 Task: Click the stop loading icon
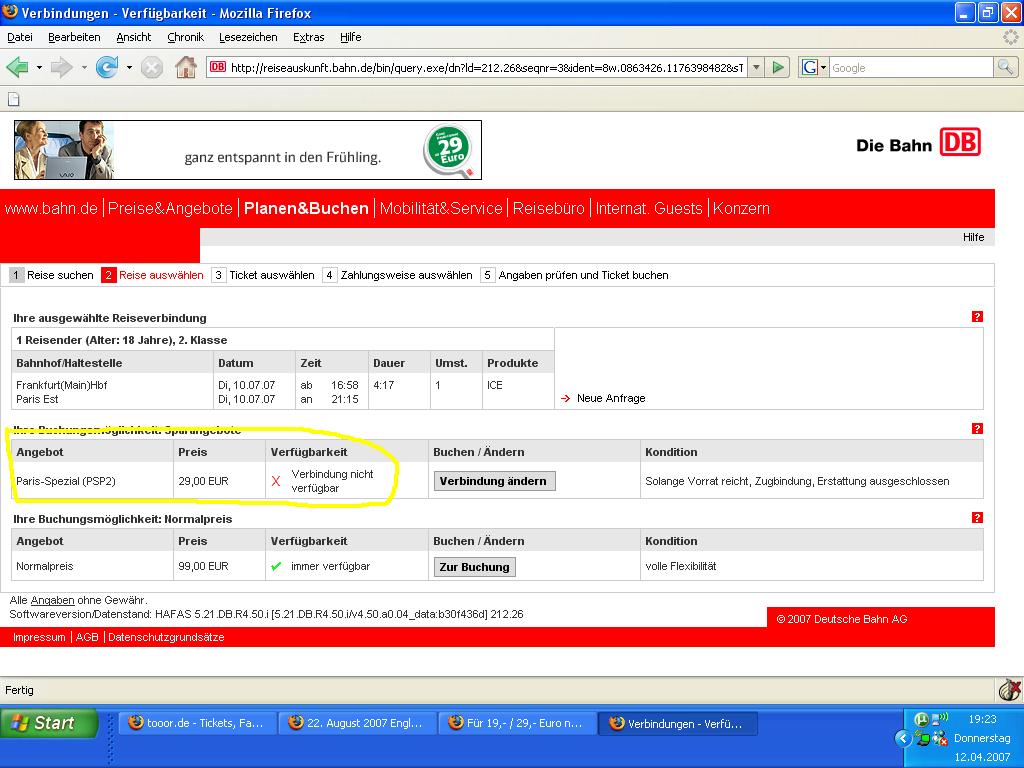[152, 68]
